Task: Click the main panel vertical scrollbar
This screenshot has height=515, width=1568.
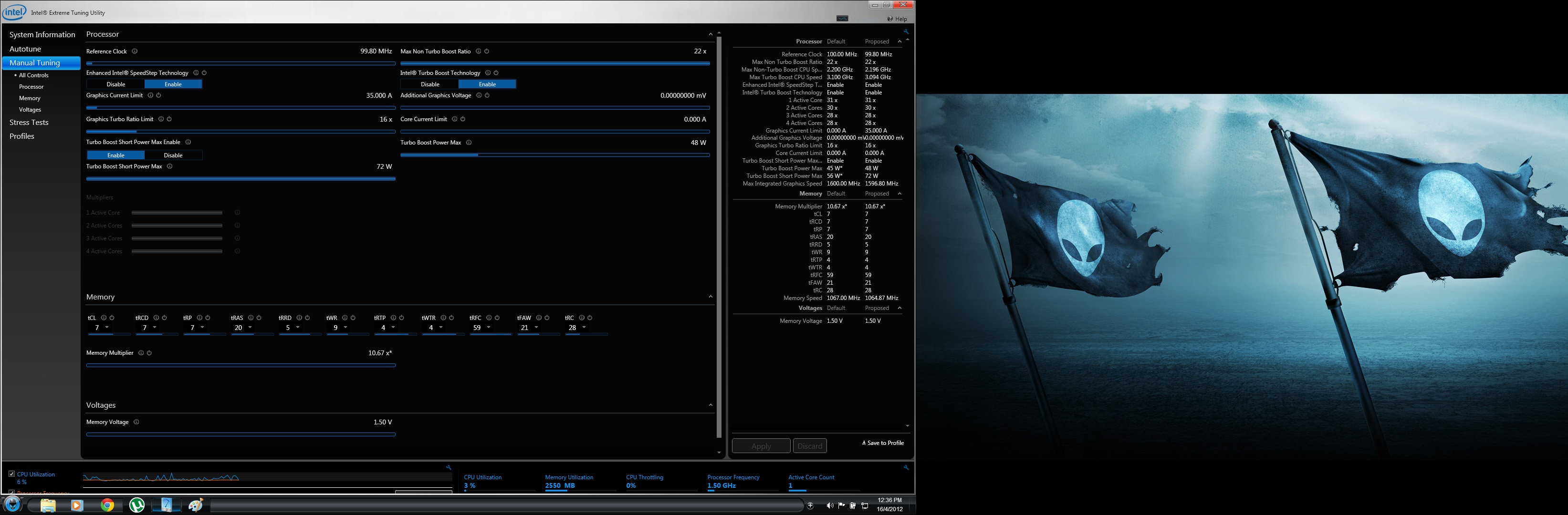Action: point(719,237)
